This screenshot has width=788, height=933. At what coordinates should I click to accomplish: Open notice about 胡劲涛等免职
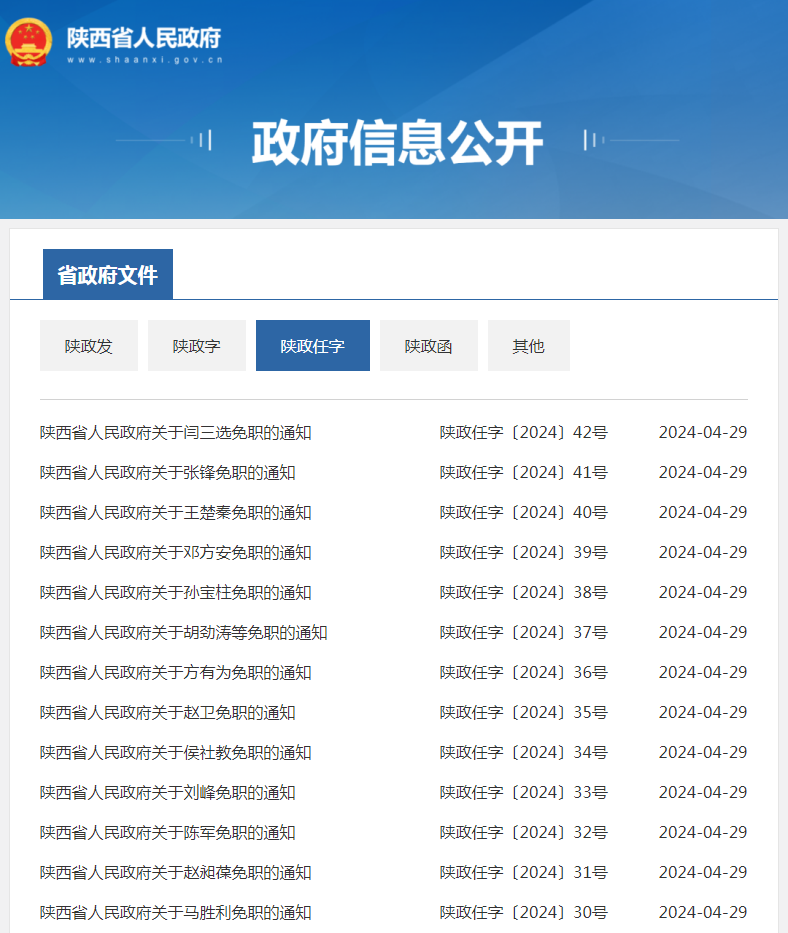[184, 633]
